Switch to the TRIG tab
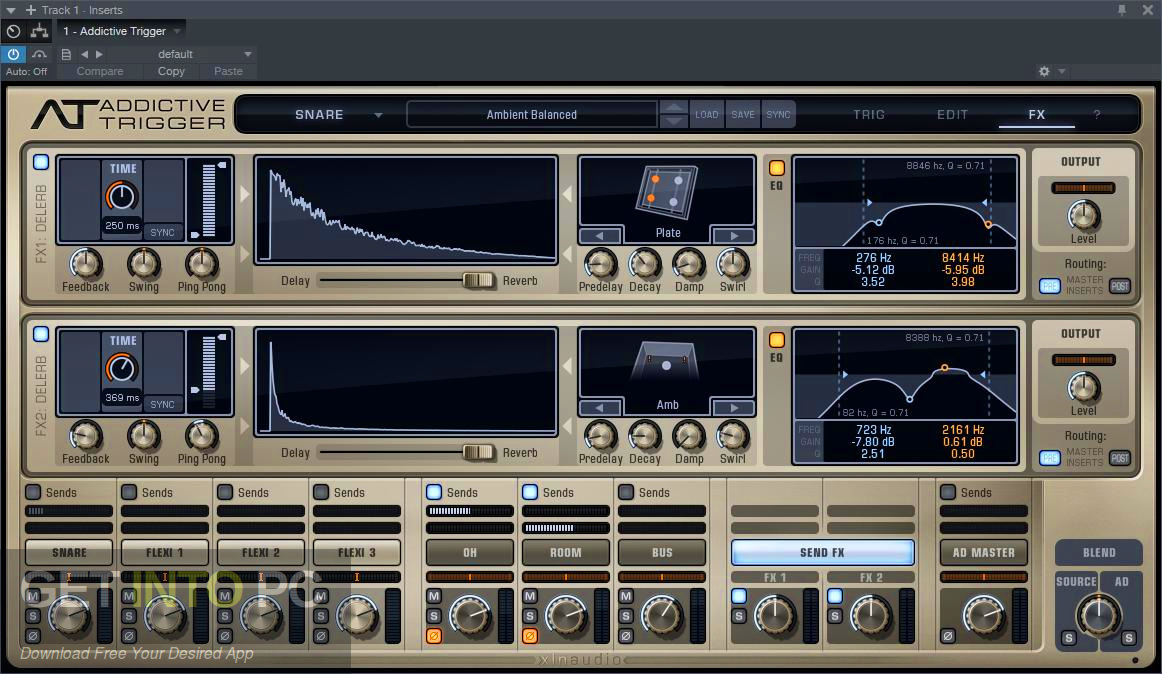The image size is (1162, 674). tap(869, 115)
